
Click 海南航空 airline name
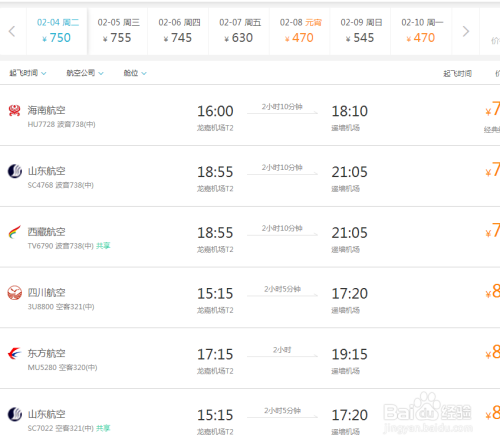(x=46, y=110)
